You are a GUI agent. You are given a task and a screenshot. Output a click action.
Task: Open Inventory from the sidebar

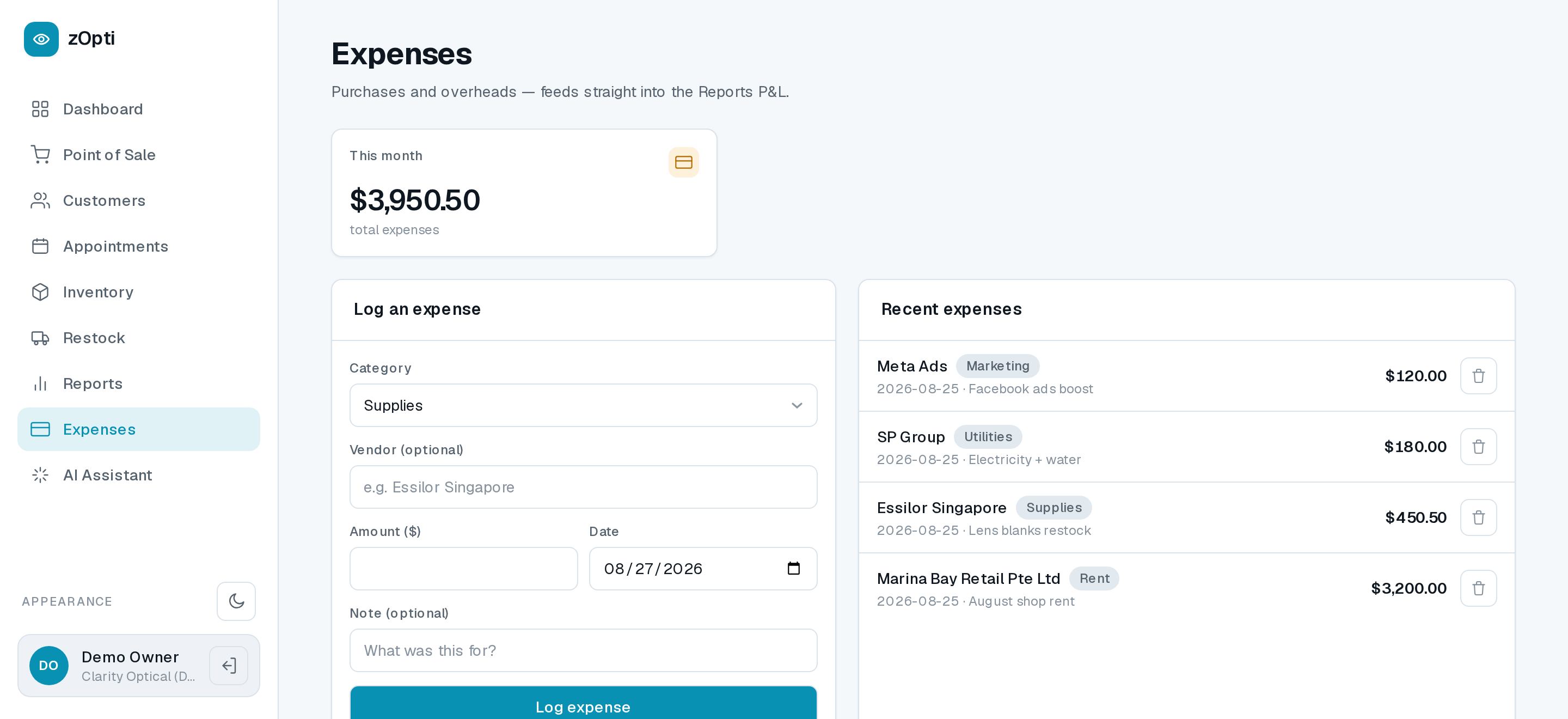point(139,291)
